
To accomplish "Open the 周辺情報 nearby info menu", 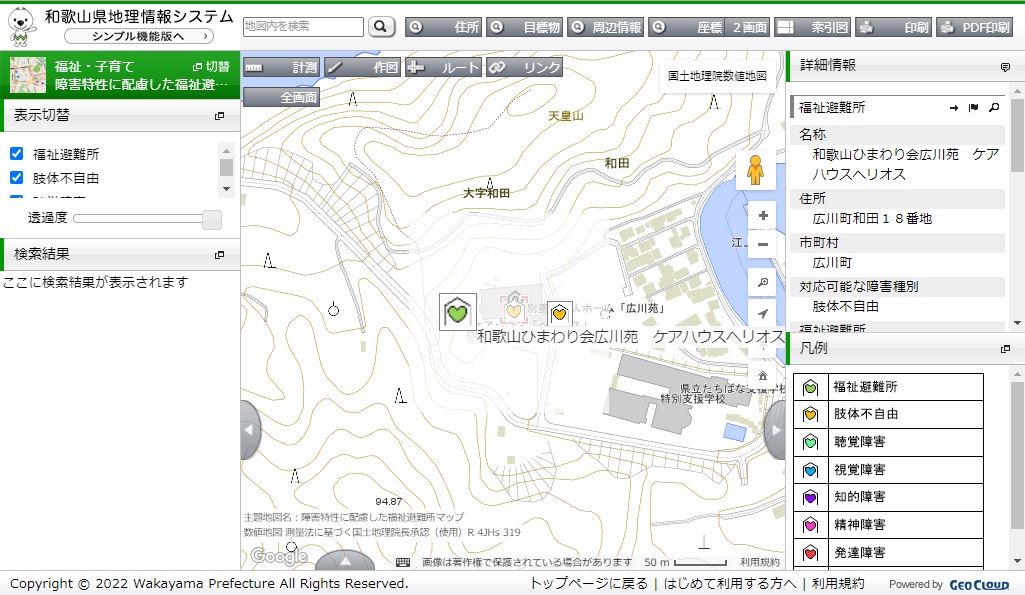I will pos(606,27).
